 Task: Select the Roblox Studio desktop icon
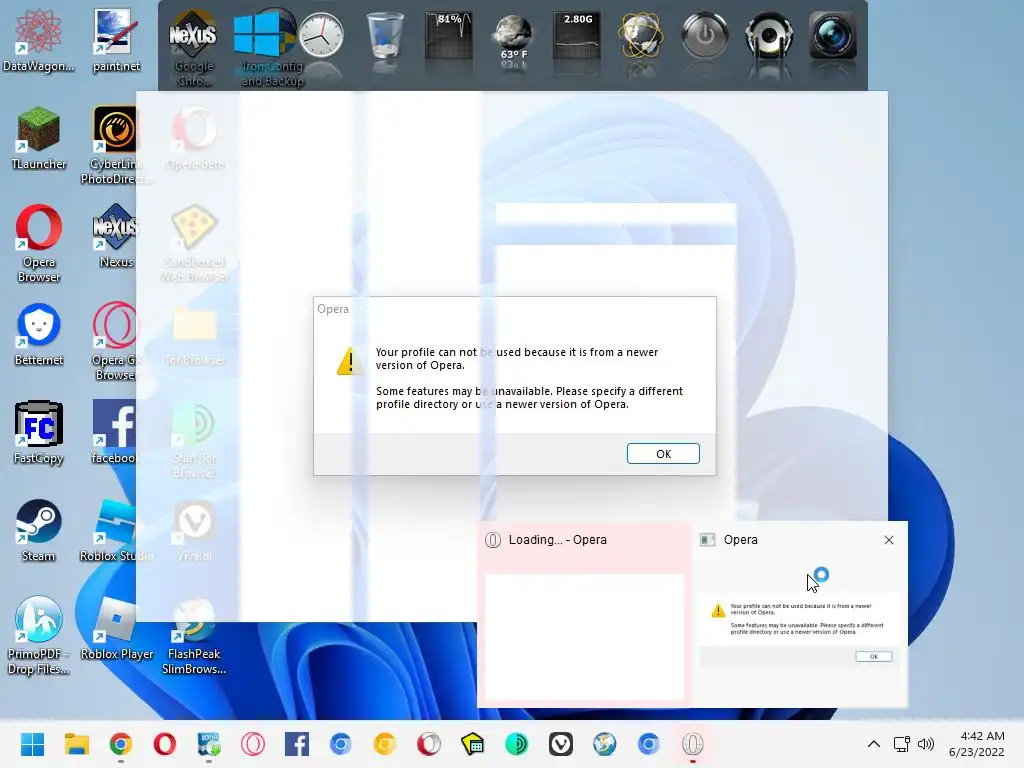(116, 530)
